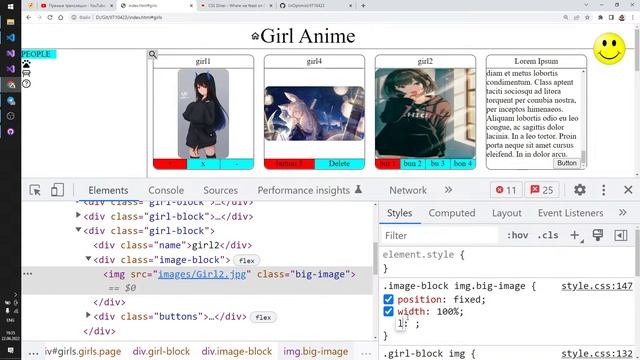Open DevTools settings gear
The image size is (640, 360).
point(580,190)
